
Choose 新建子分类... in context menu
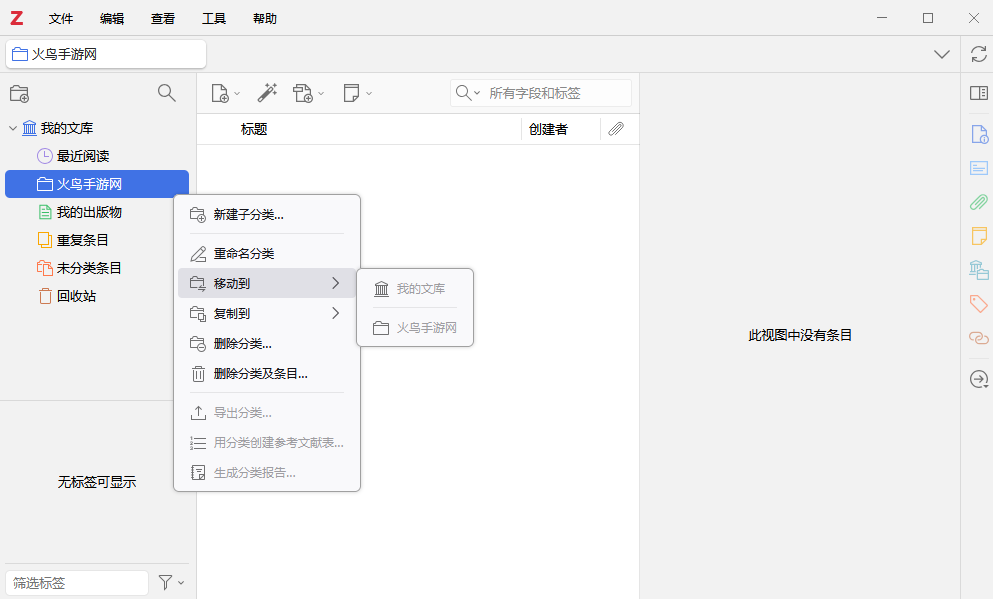click(267, 215)
